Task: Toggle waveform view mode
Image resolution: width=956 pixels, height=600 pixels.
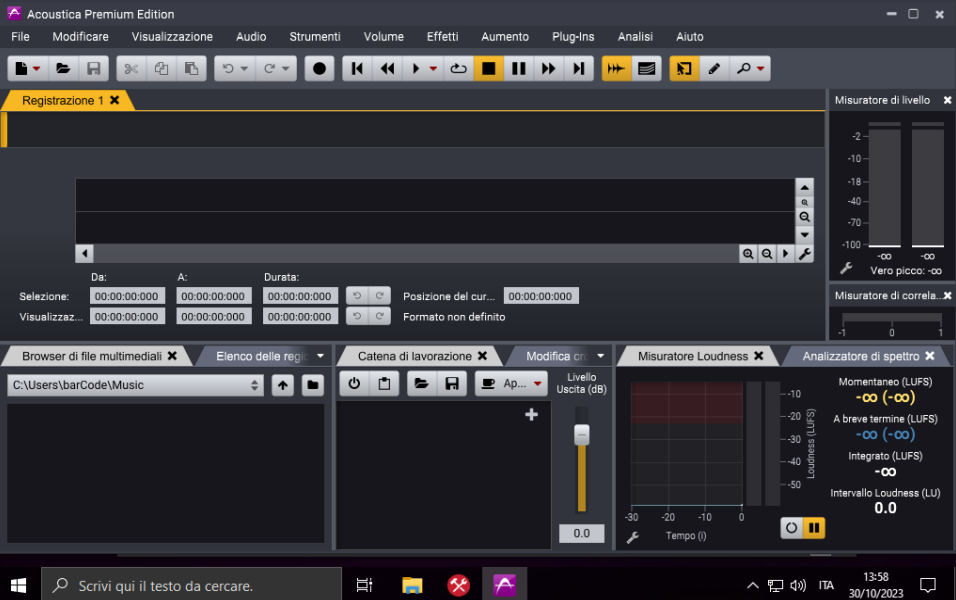Action: [616, 69]
